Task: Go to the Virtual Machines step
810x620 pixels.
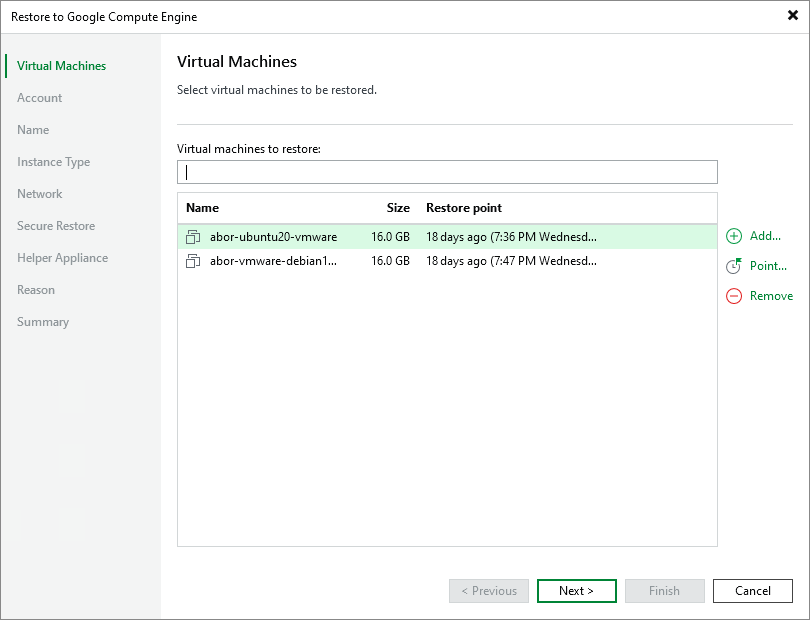Action: [61, 66]
